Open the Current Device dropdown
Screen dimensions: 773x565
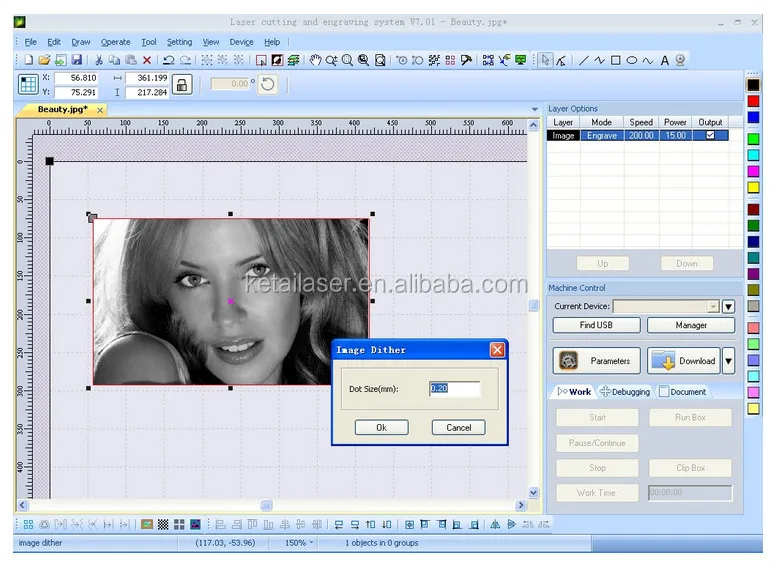[713, 307]
